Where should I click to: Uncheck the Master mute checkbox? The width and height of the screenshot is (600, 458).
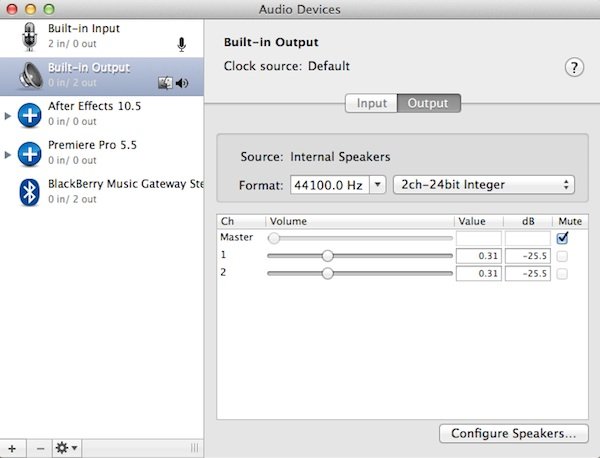562,238
